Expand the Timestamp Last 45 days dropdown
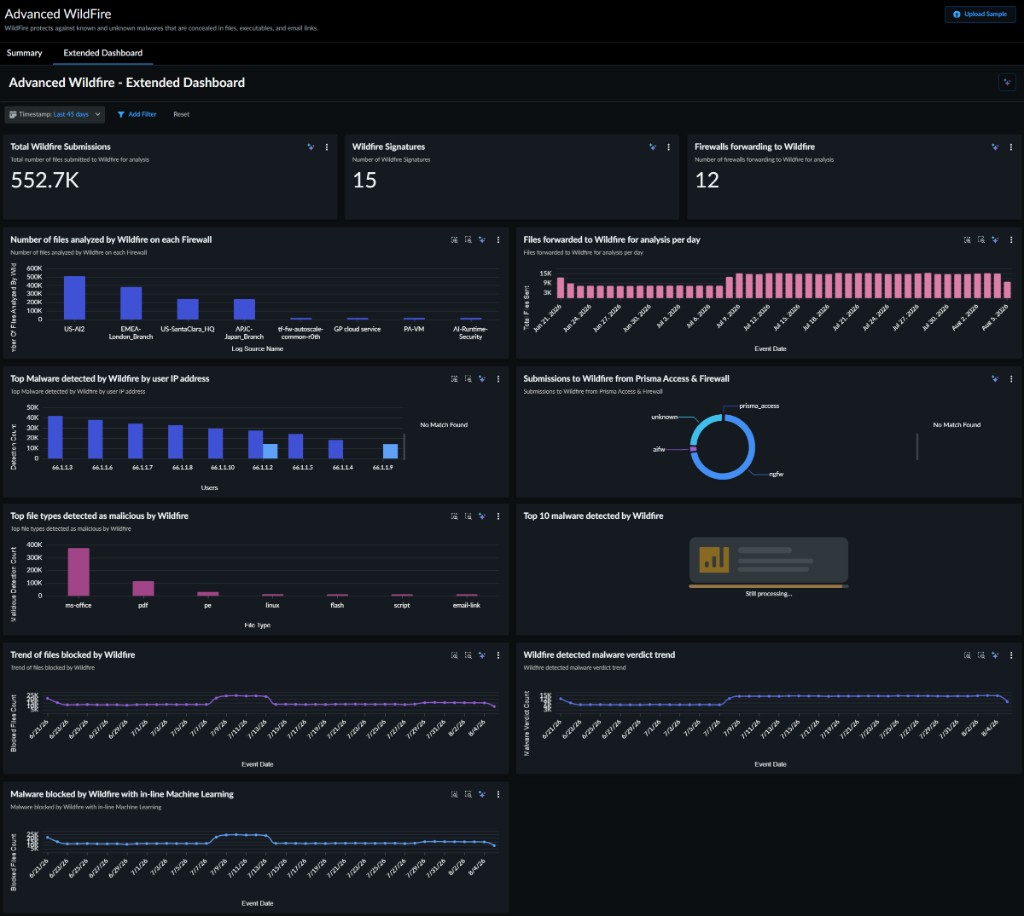The image size is (1024, 916). (x=55, y=114)
